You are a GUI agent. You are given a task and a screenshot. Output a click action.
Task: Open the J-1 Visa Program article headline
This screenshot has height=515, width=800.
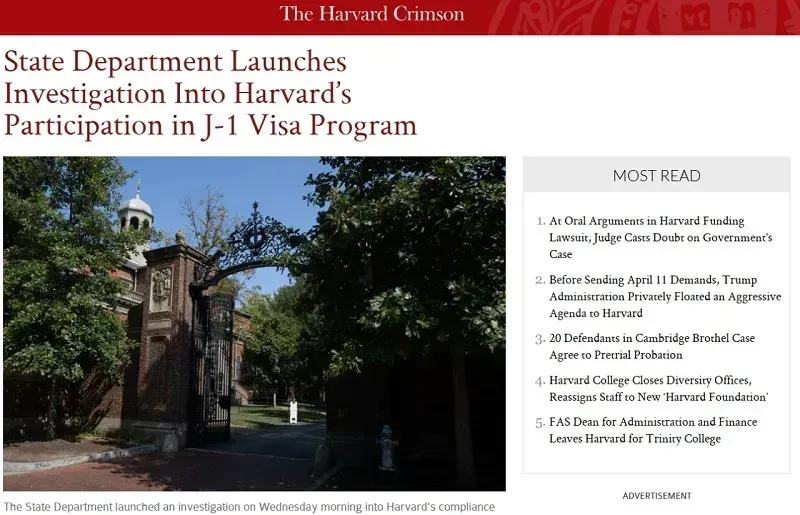point(210,93)
